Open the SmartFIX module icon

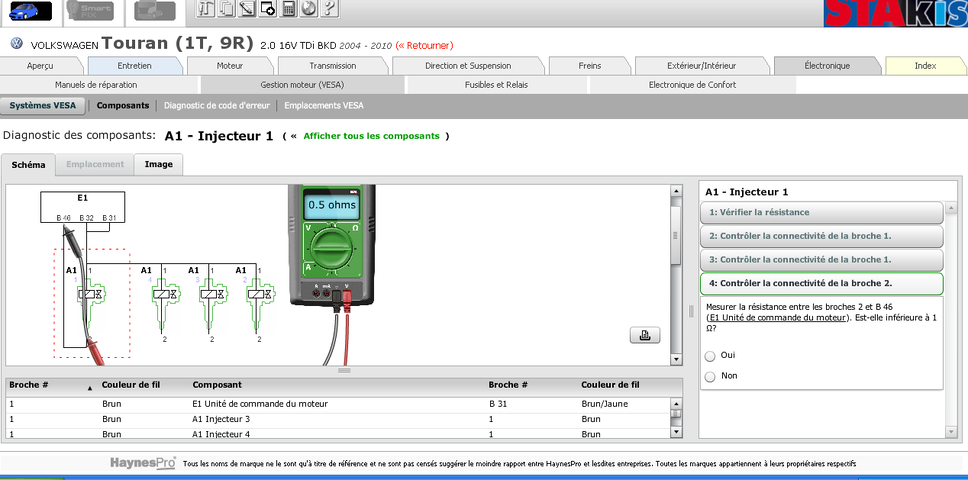coord(91,12)
